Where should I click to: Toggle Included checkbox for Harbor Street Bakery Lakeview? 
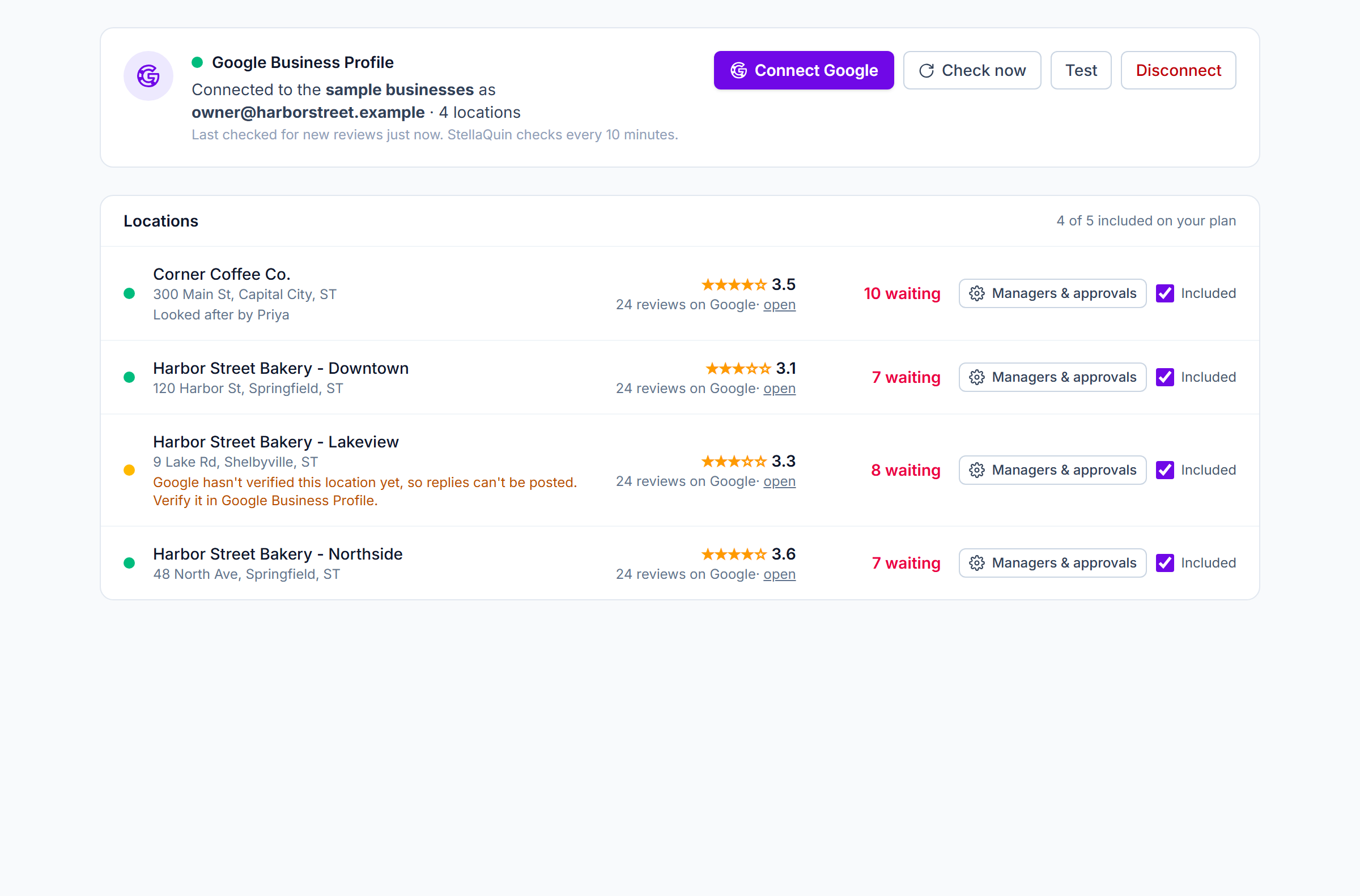tap(1164, 470)
